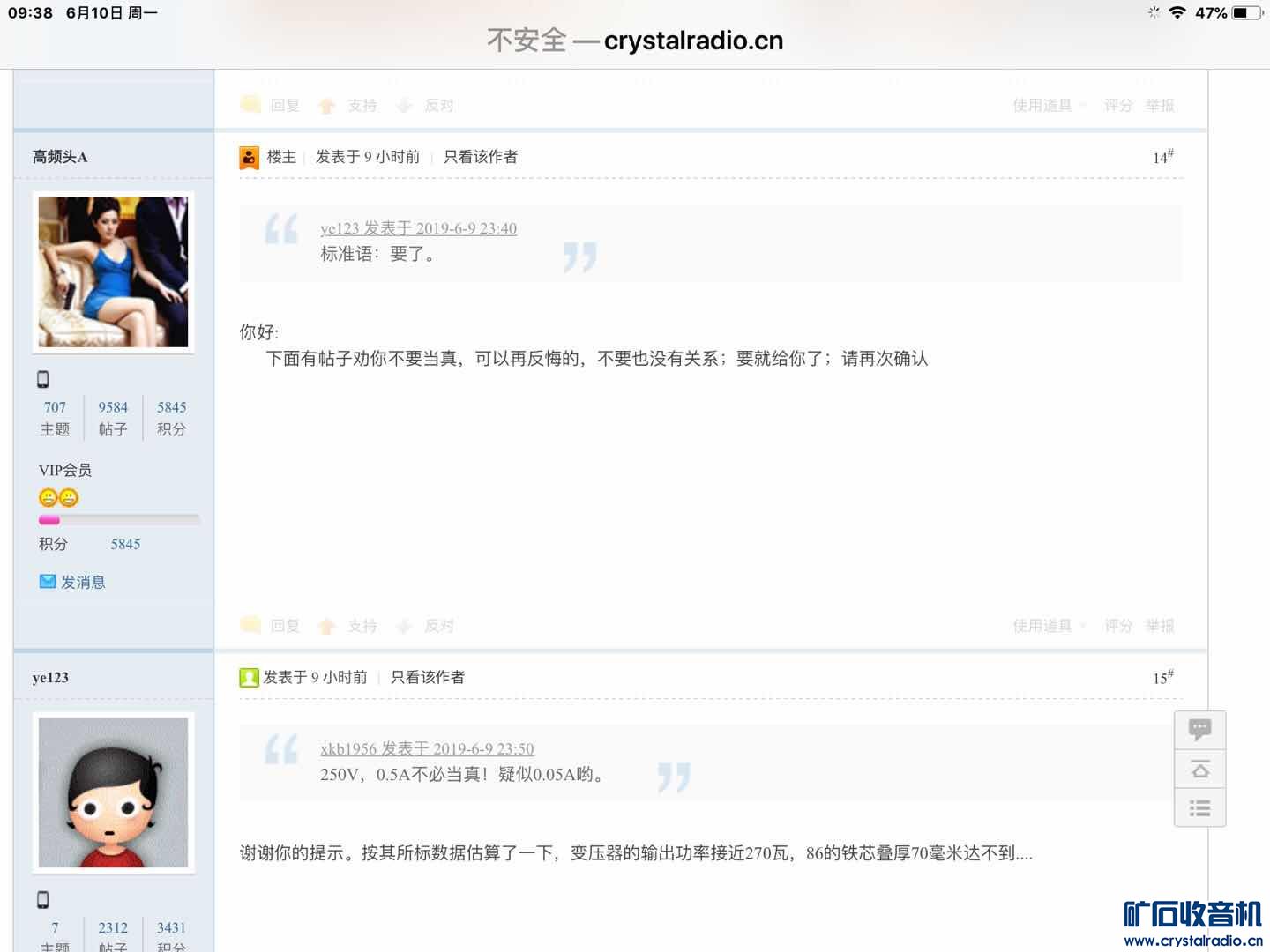Click the floating quick reply speech-bubble icon
Image resolution: width=1270 pixels, height=952 pixels.
click(1200, 730)
